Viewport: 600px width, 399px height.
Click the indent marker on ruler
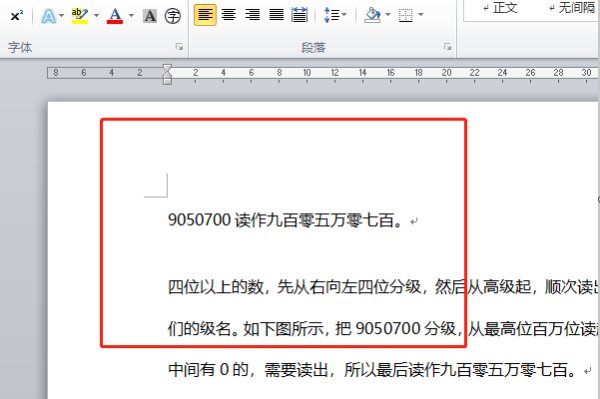167,74
